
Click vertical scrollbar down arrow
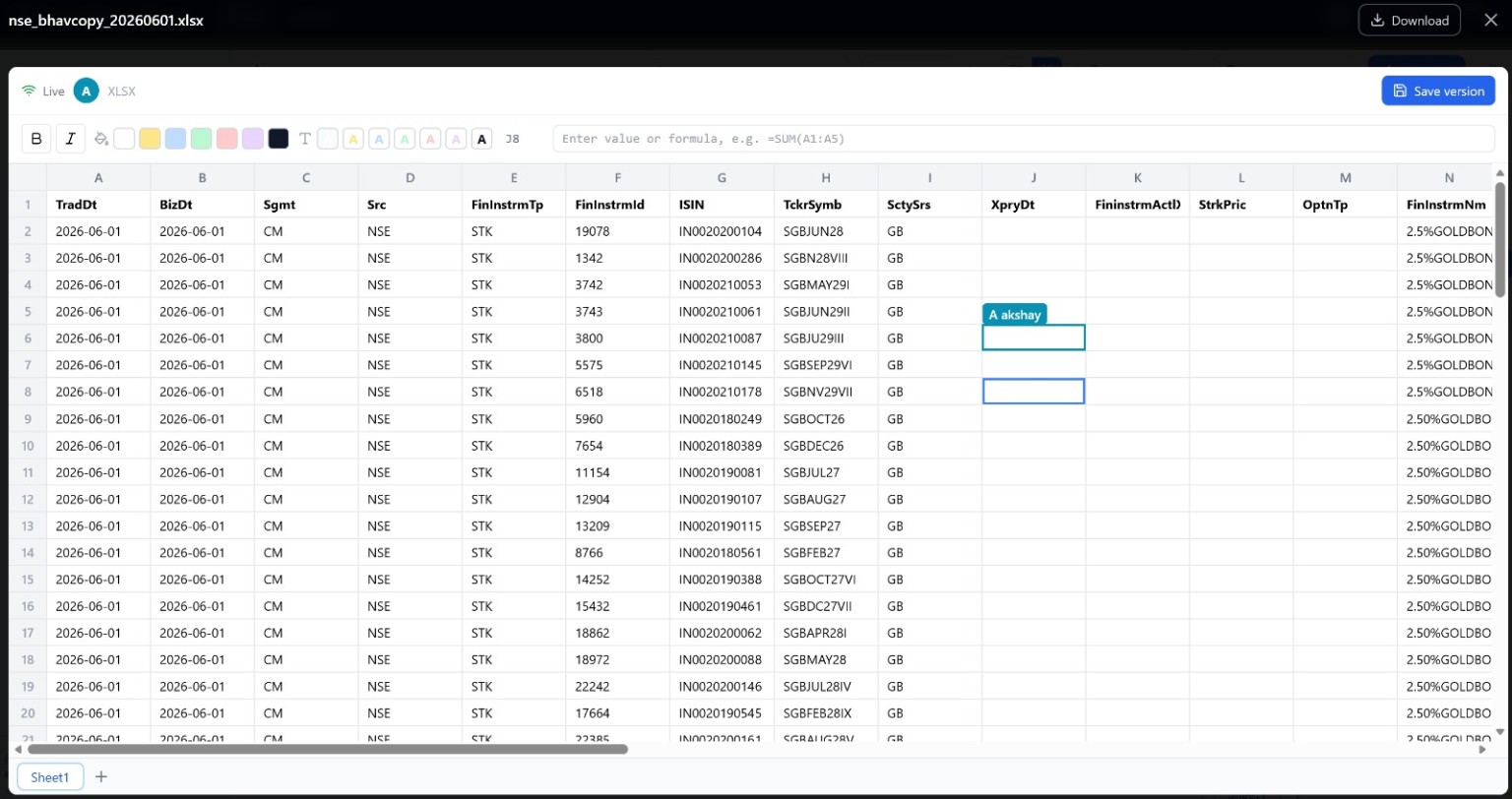(1499, 731)
